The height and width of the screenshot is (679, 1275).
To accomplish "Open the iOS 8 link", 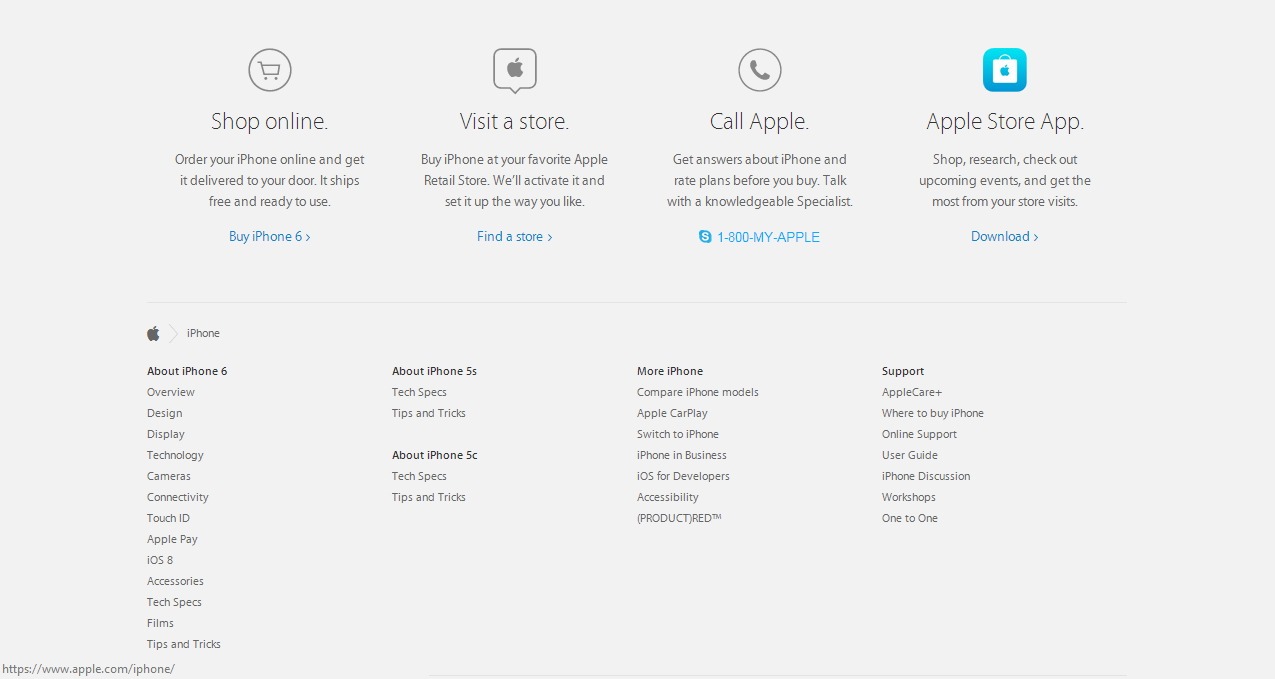I will [x=160, y=560].
